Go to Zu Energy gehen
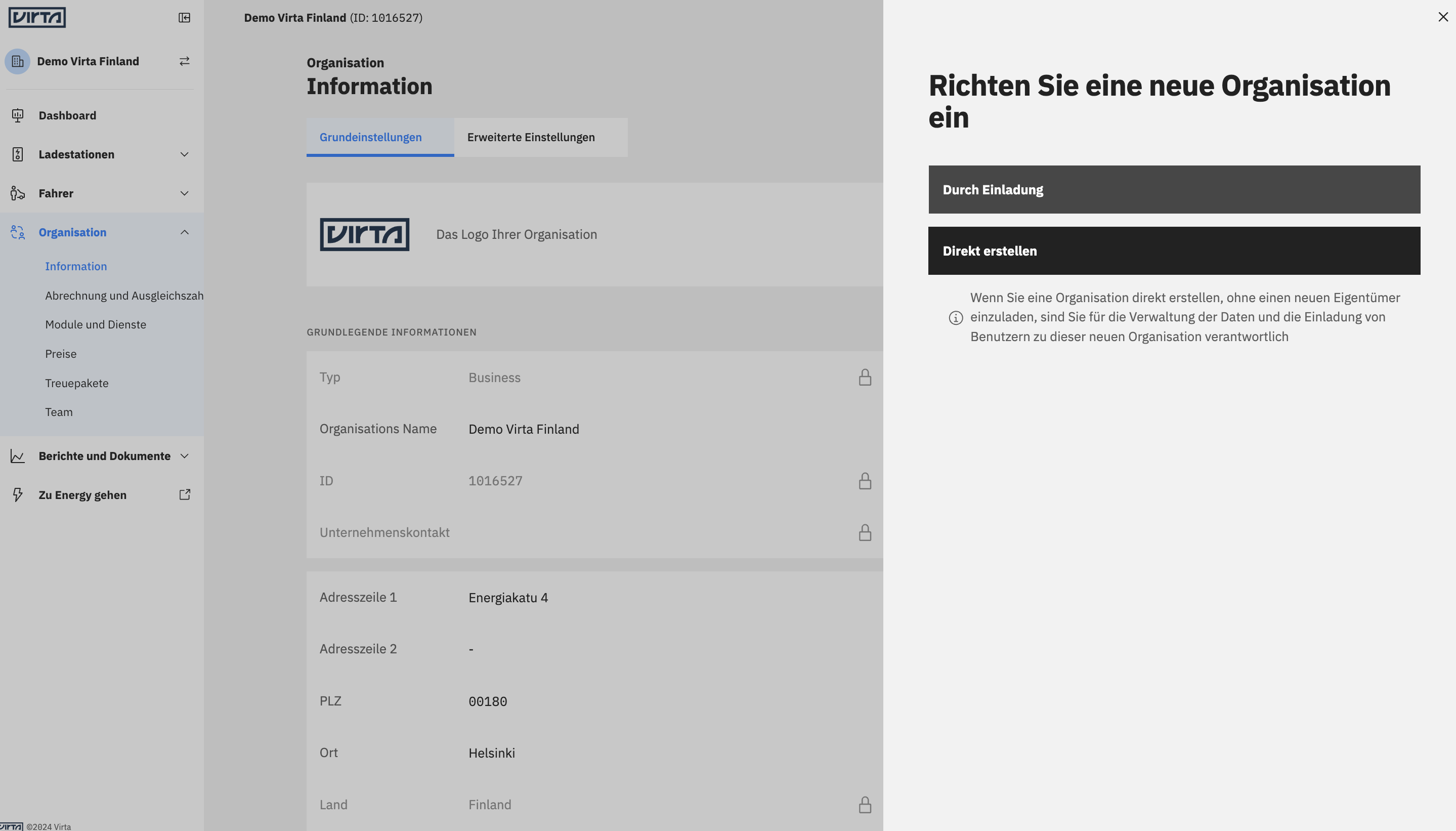This screenshot has height=831, width=1456. [x=102, y=495]
